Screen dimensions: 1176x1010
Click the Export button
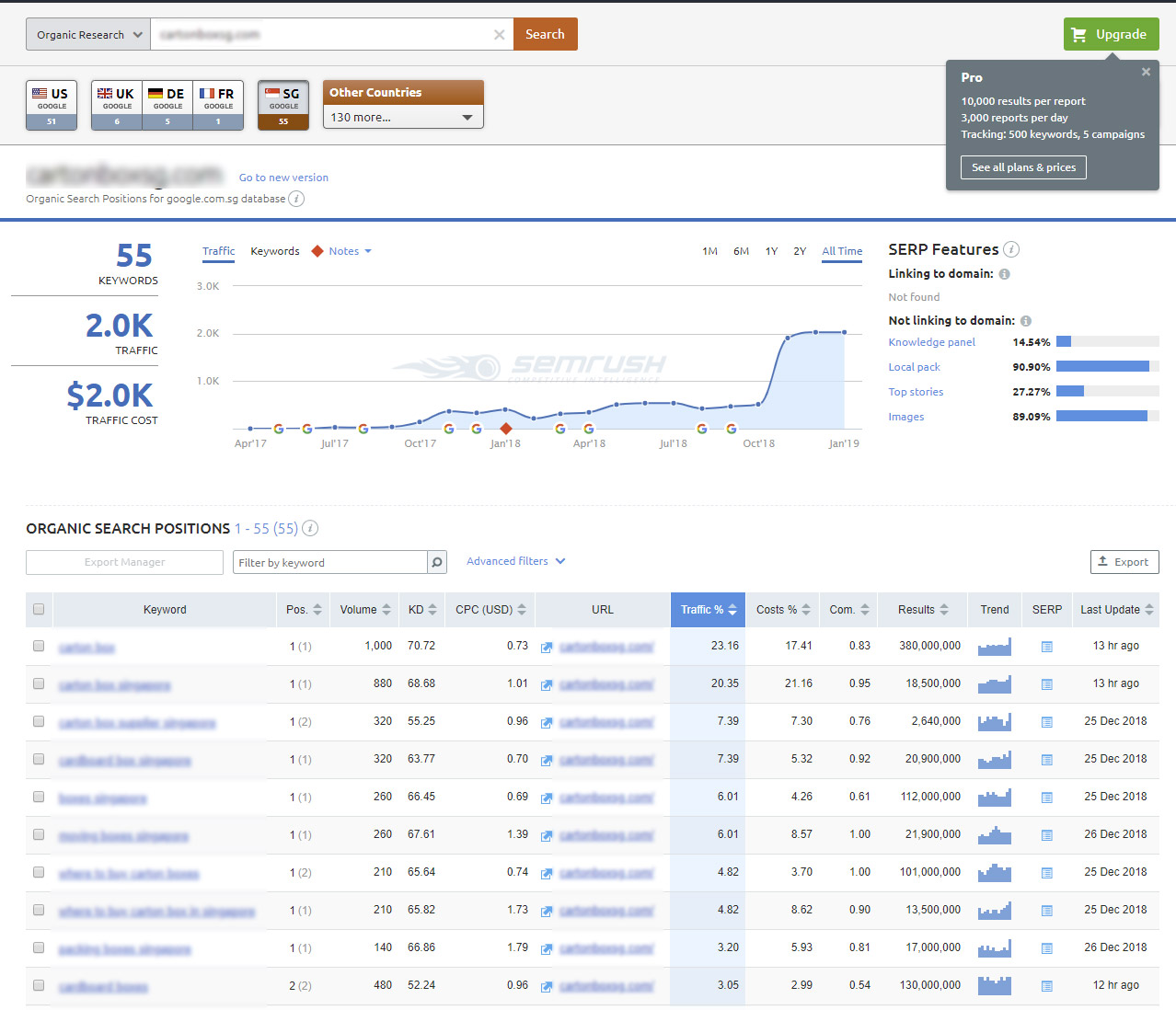(1124, 562)
